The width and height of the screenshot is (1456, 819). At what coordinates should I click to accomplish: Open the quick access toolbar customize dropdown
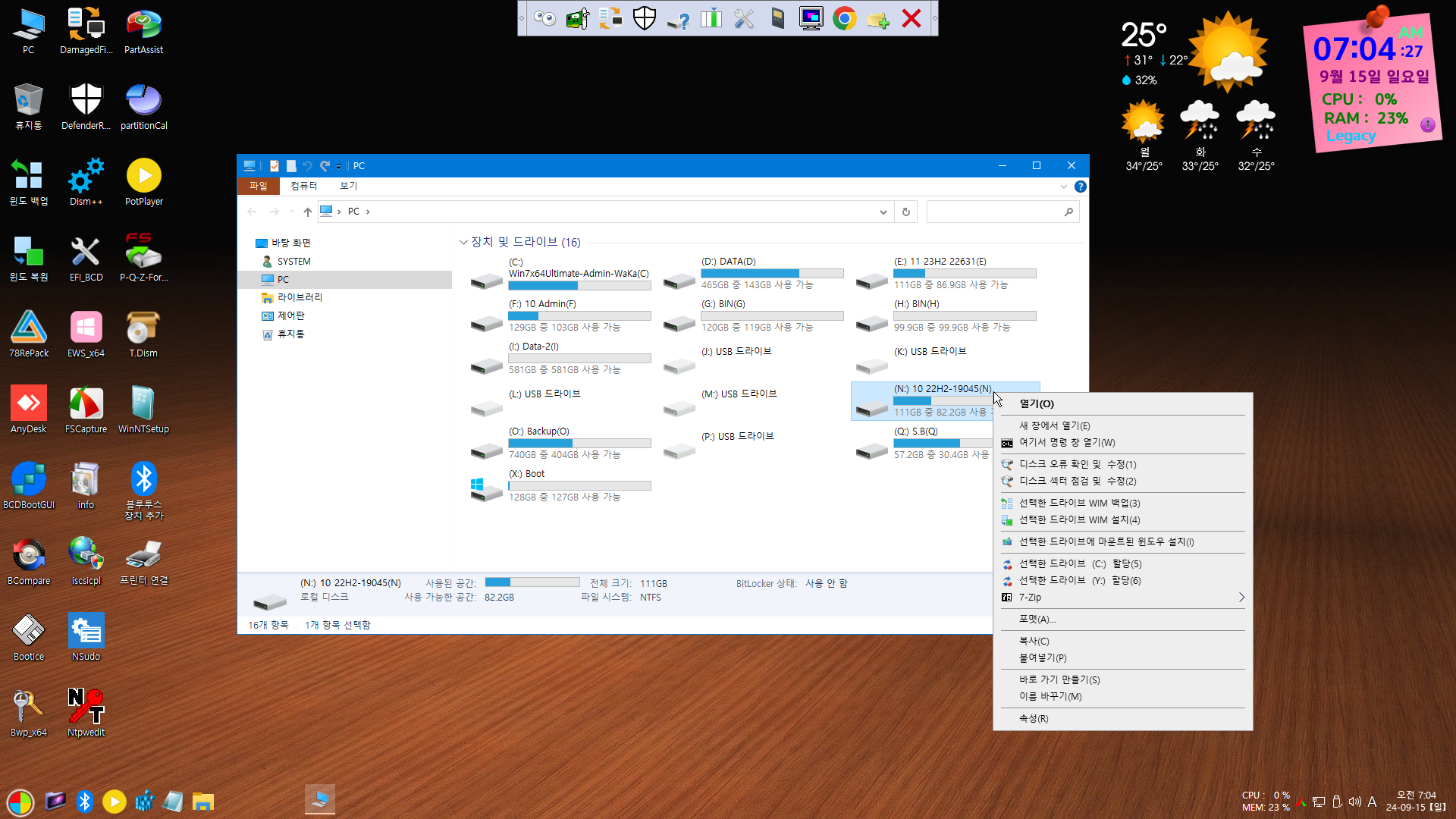339,166
